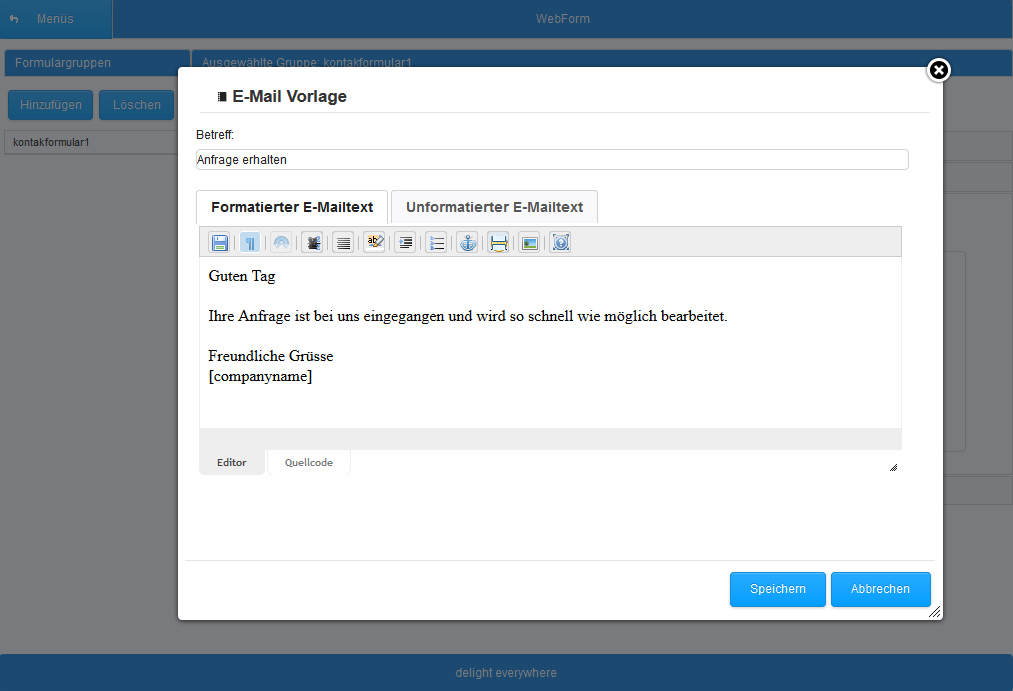Click Hinzufügen to add a form group
This screenshot has height=691, width=1013.
point(50,104)
